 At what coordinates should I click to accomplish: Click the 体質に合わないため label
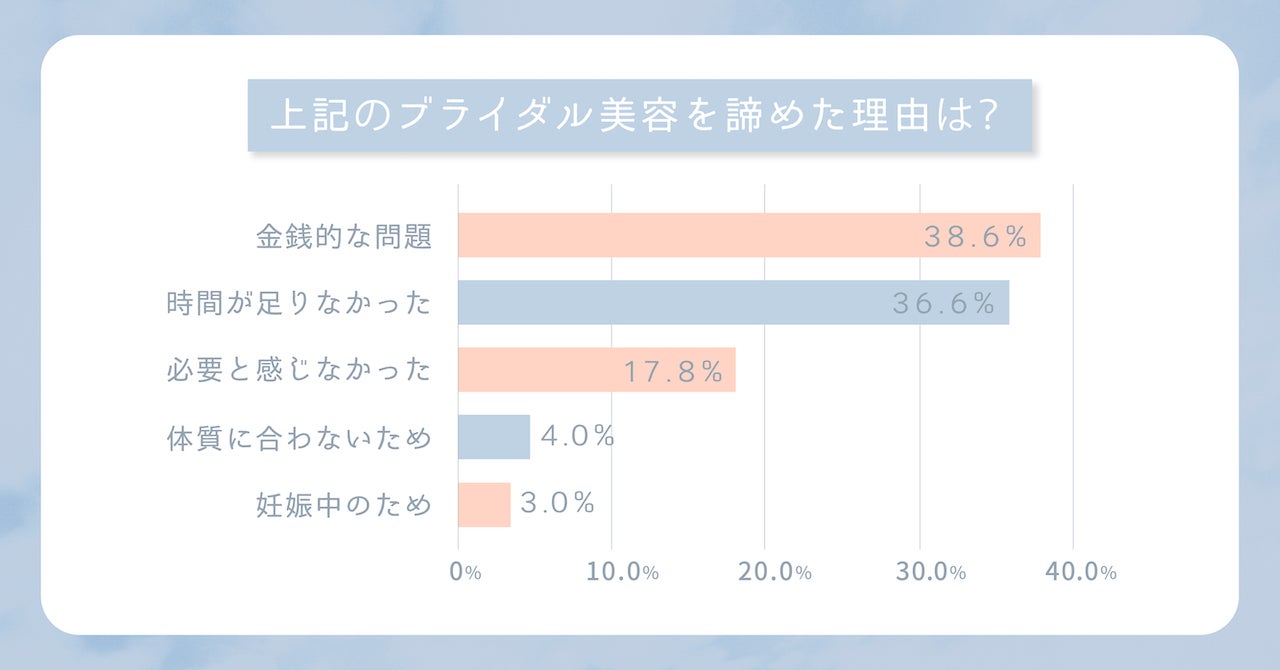[299, 438]
